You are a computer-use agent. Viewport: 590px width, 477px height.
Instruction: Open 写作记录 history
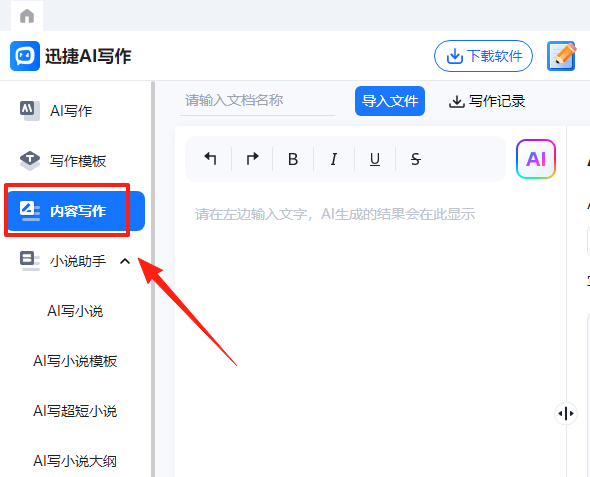[487, 101]
